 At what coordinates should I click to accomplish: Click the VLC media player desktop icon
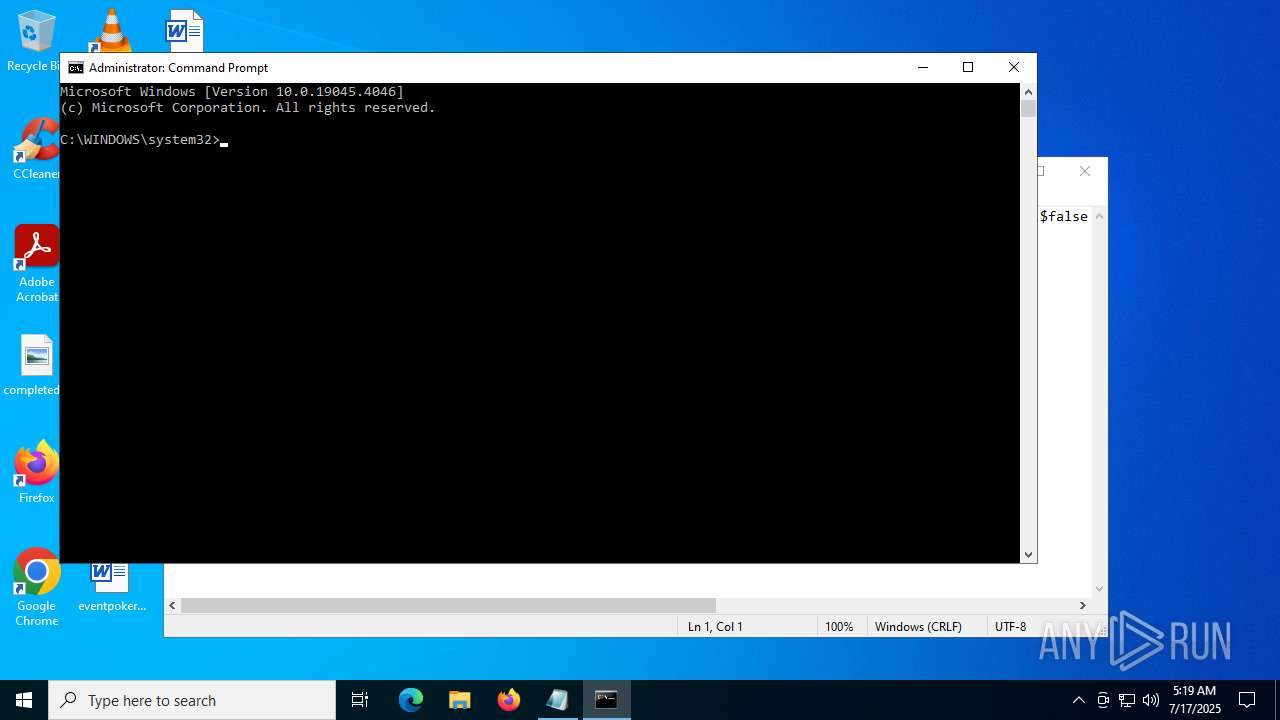pyautogui.click(x=111, y=30)
